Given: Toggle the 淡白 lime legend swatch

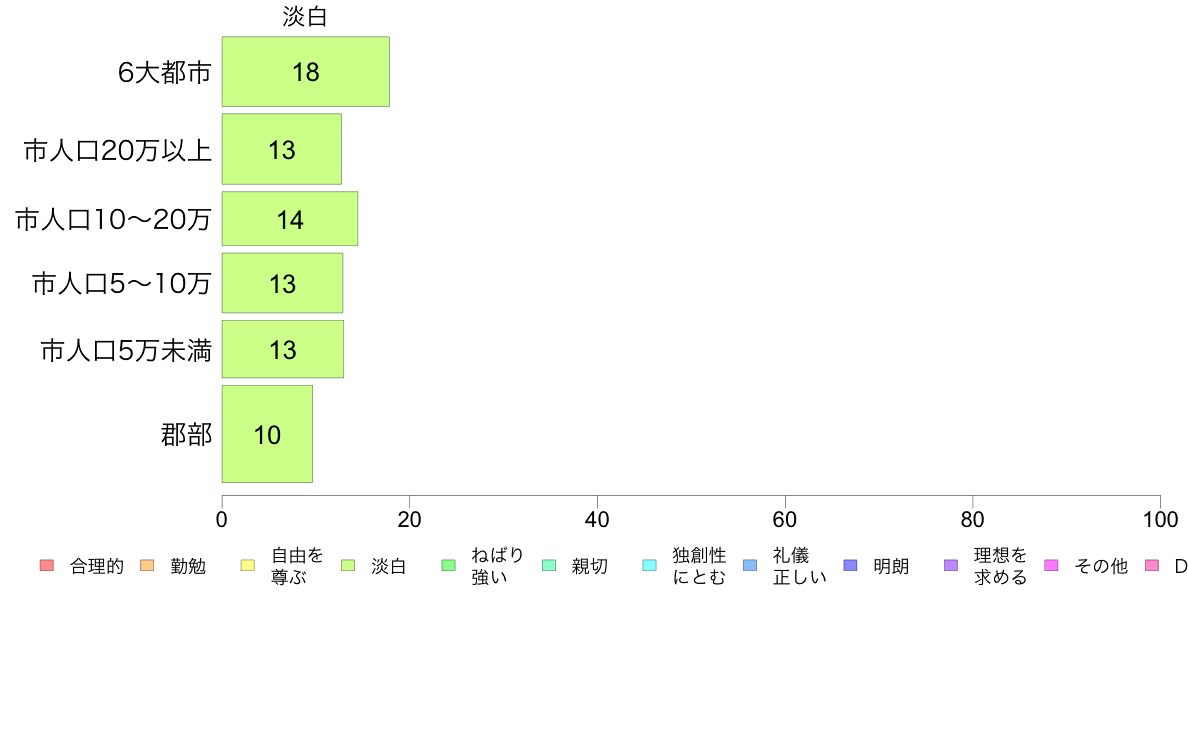Looking at the screenshot, I should tap(348, 565).
